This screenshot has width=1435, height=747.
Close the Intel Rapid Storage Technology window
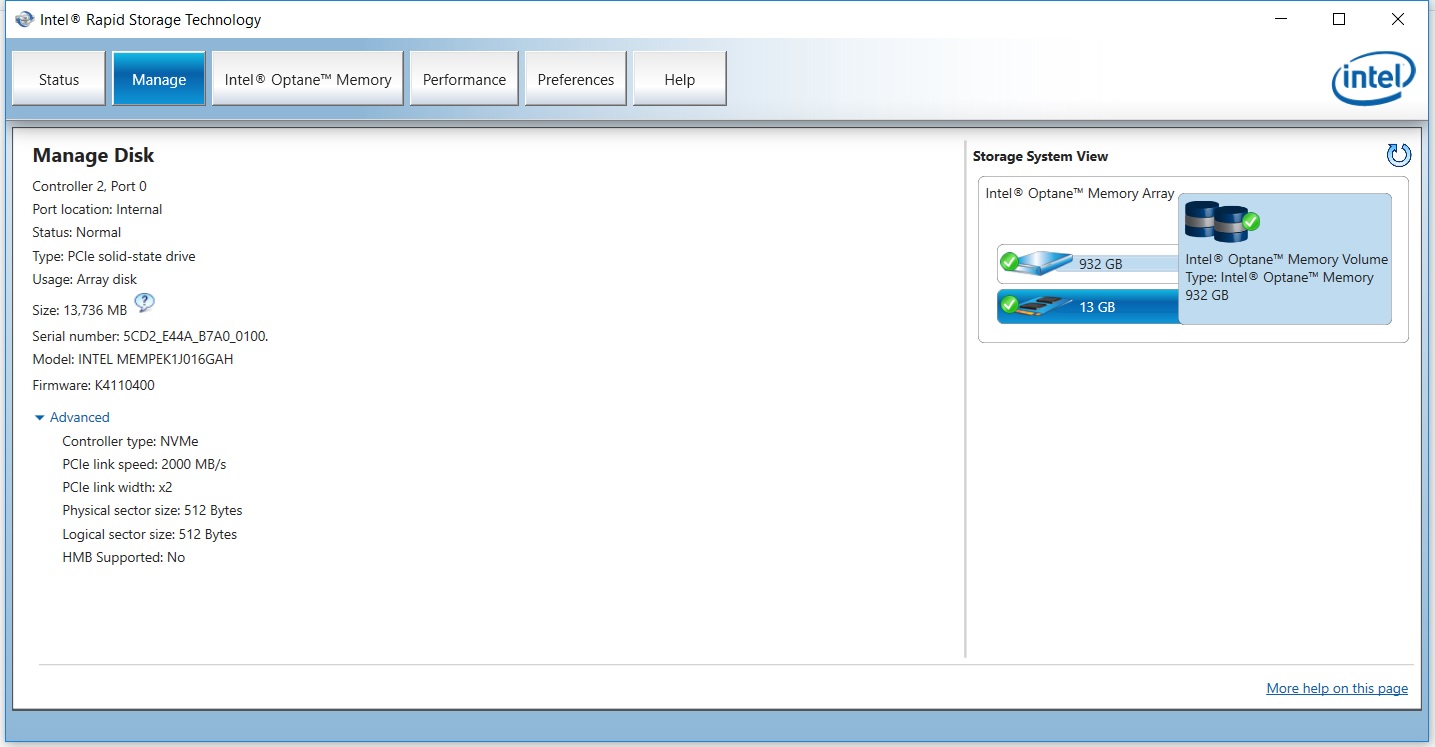[1398, 19]
